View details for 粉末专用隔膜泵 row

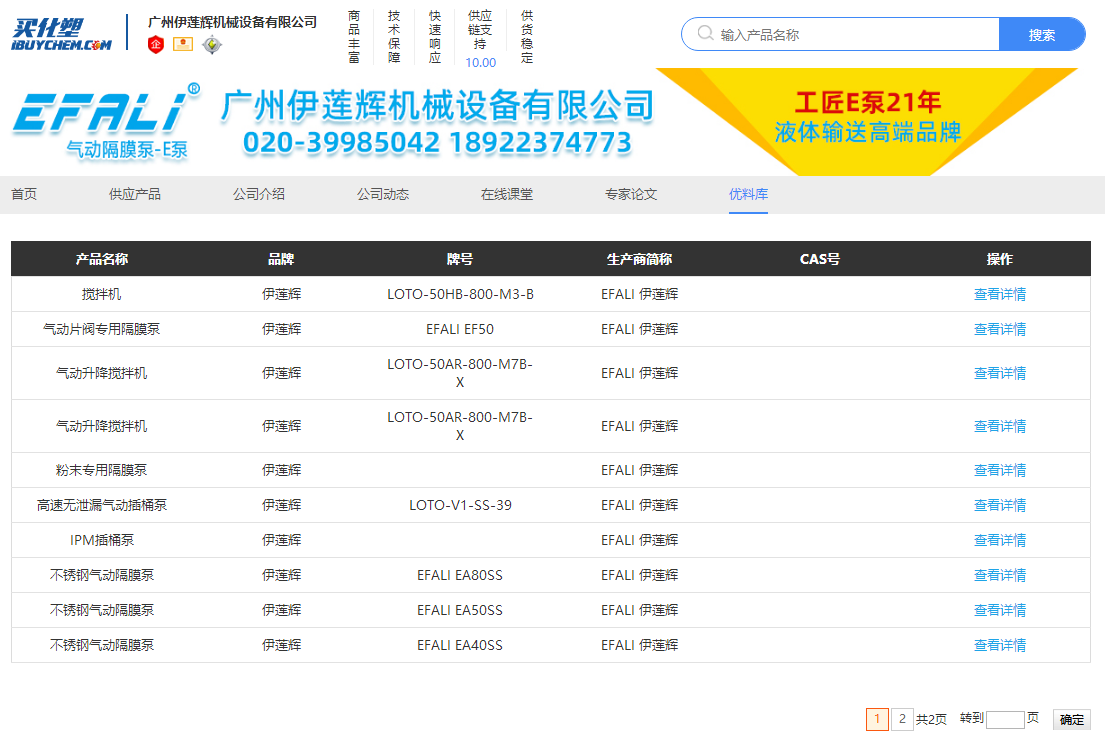tap(999, 470)
